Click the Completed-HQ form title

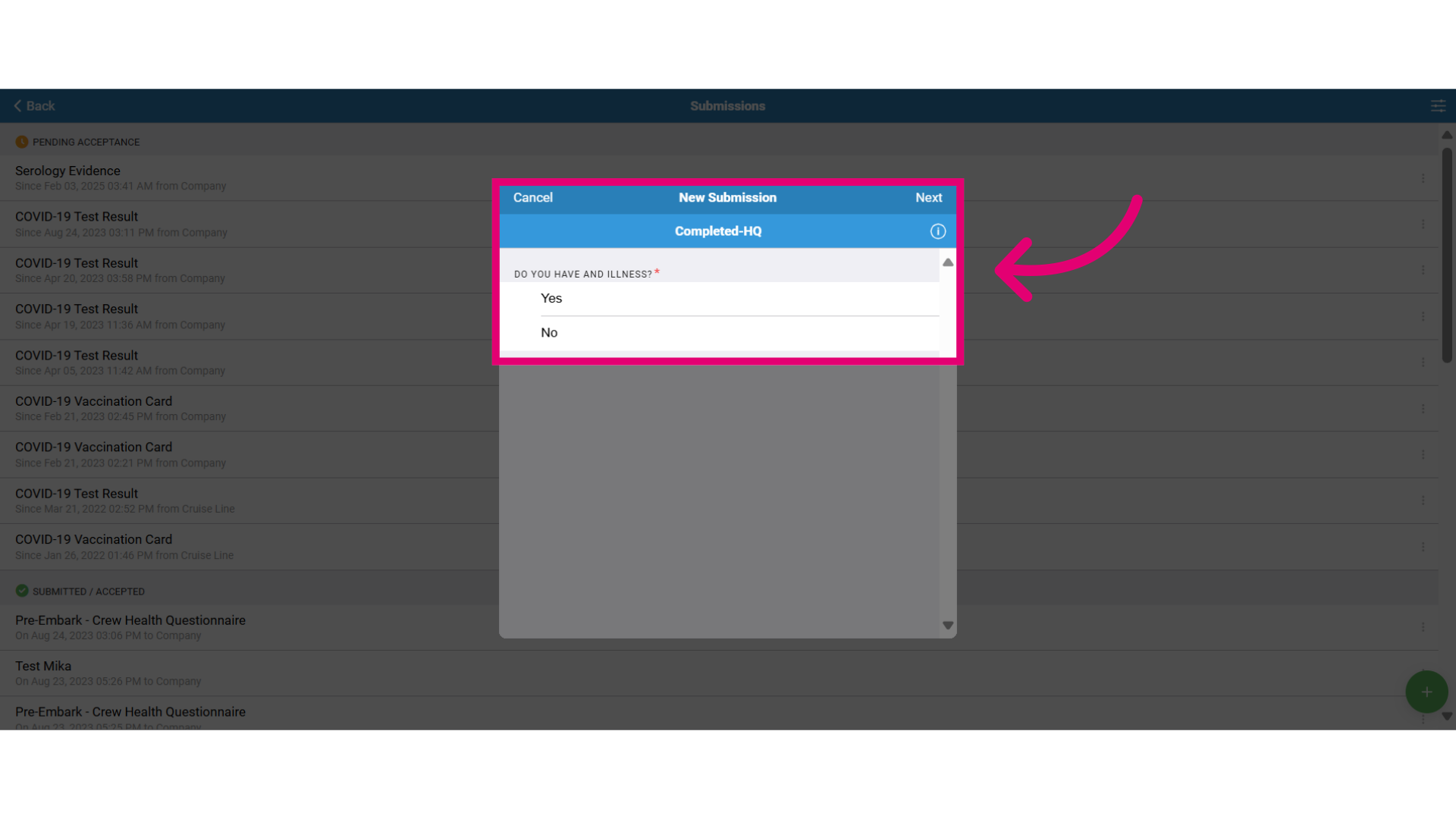(x=718, y=231)
